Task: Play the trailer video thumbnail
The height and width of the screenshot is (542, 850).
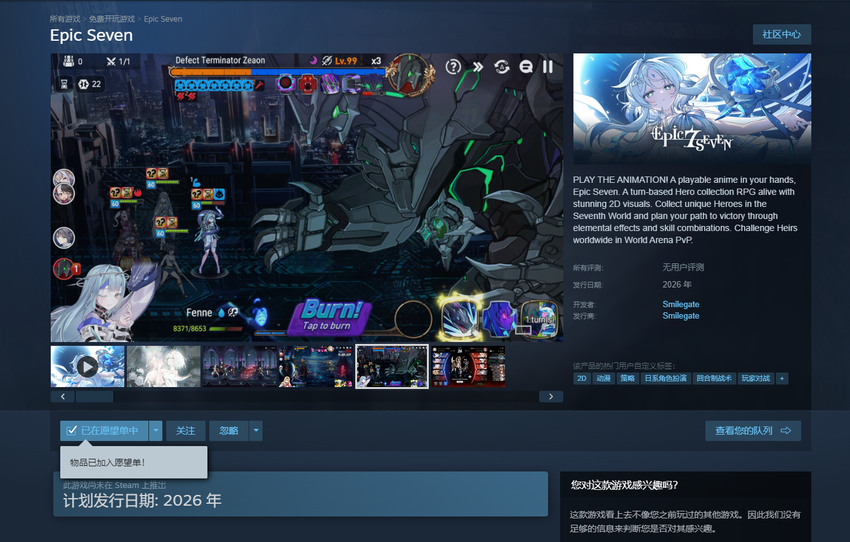Action: click(x=88, y=367)
